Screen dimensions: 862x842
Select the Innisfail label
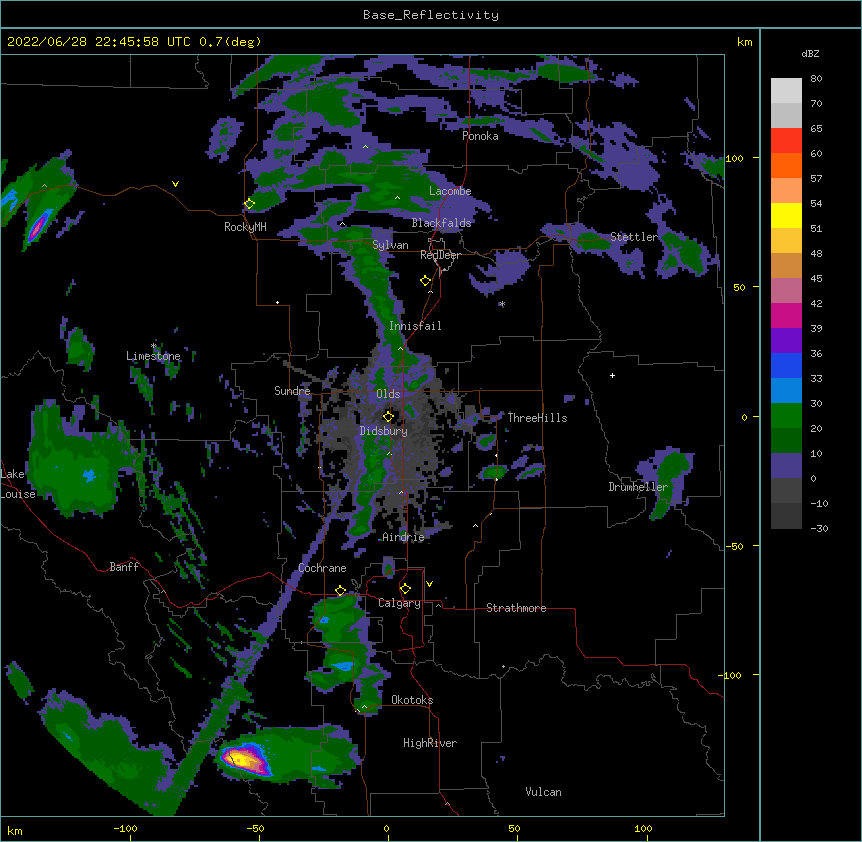(415, 326)
